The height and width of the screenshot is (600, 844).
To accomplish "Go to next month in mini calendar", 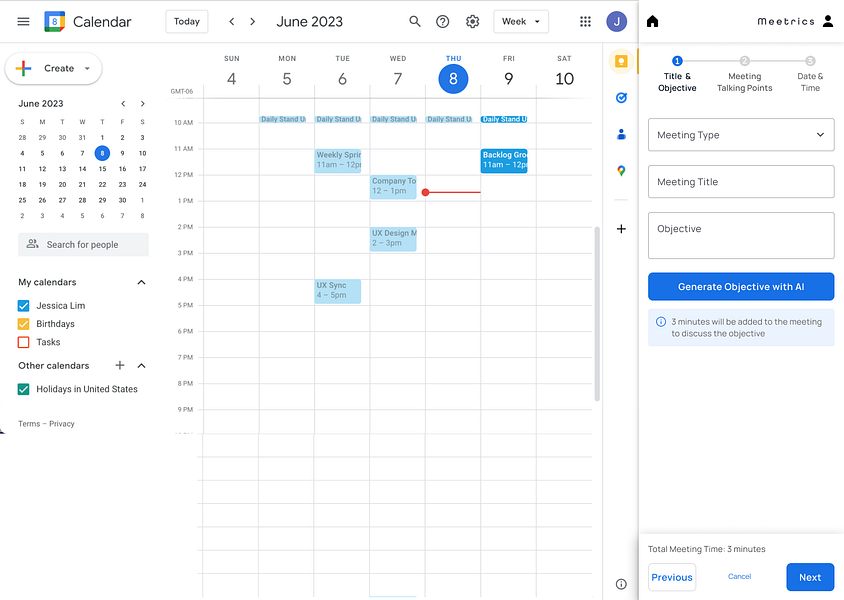I will (x=143, y=103).
